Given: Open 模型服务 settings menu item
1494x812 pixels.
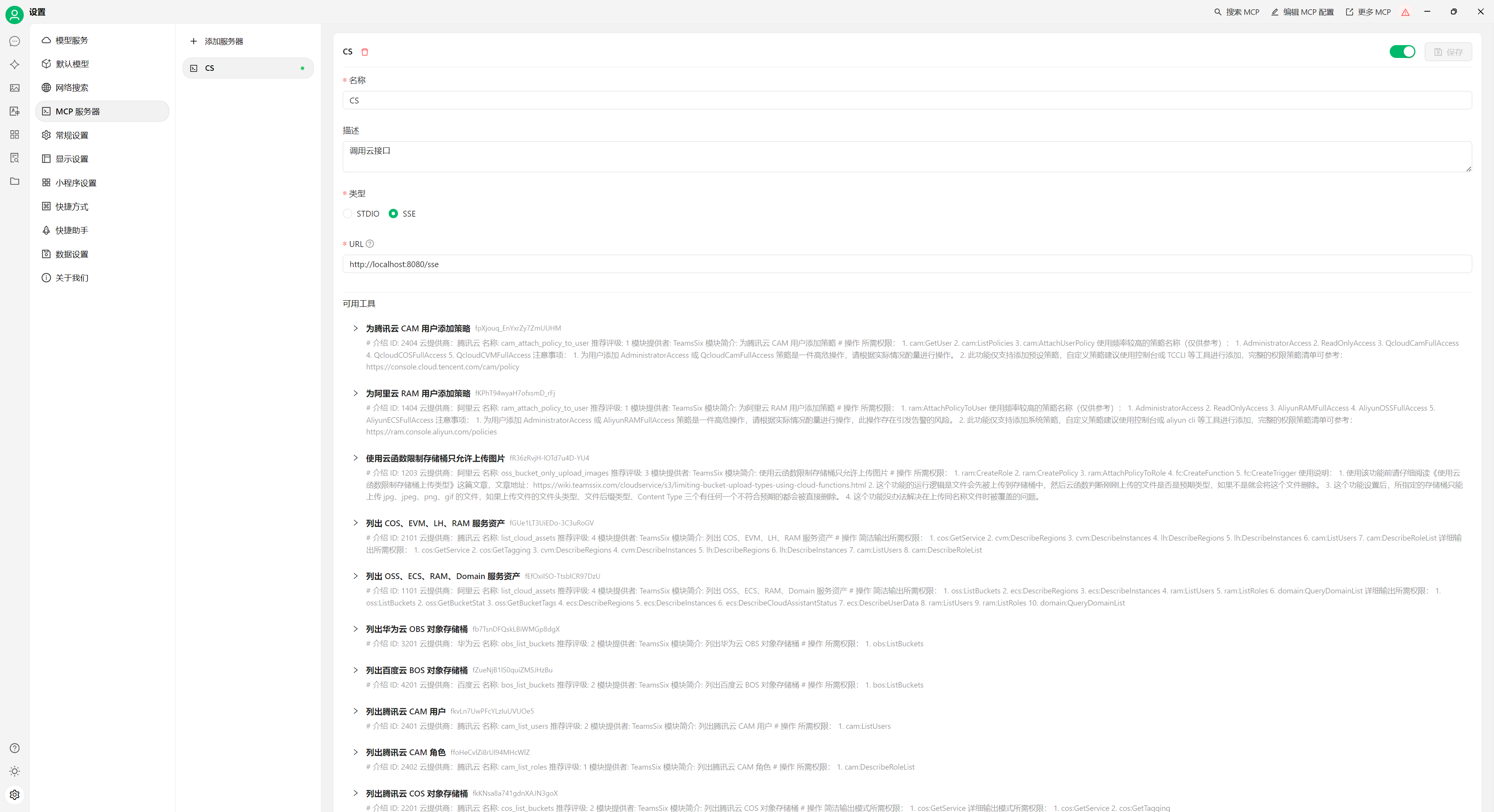Looking at the screenshot, I should click(72, 40).
